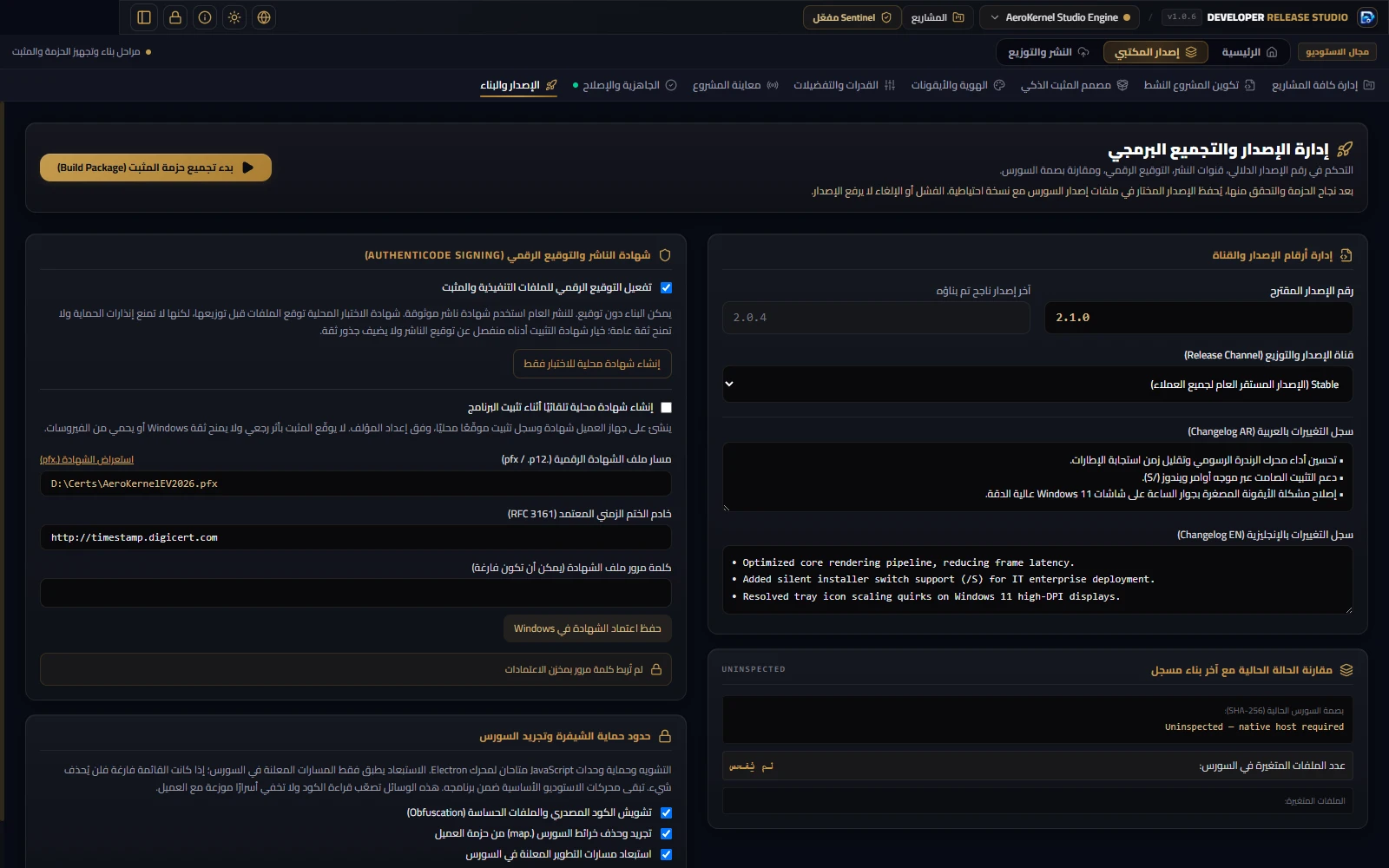Switch to النشر والتوزيع tab
The image size is (1389, 868).
[x=1048, y=52]
